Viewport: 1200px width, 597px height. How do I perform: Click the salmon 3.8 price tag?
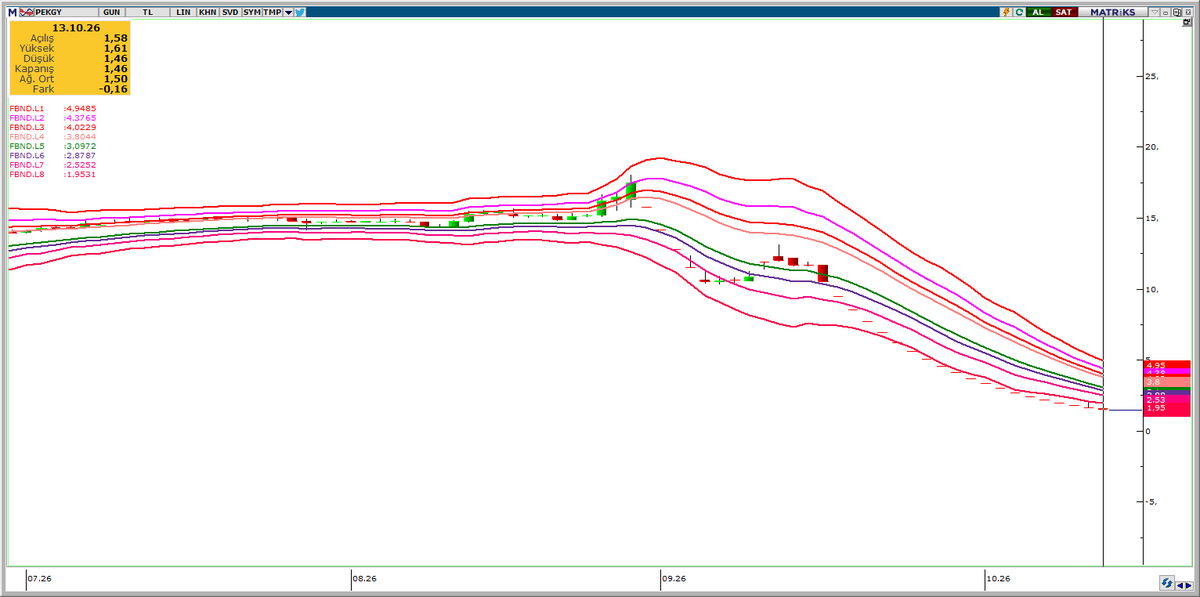pos(1166,382)
